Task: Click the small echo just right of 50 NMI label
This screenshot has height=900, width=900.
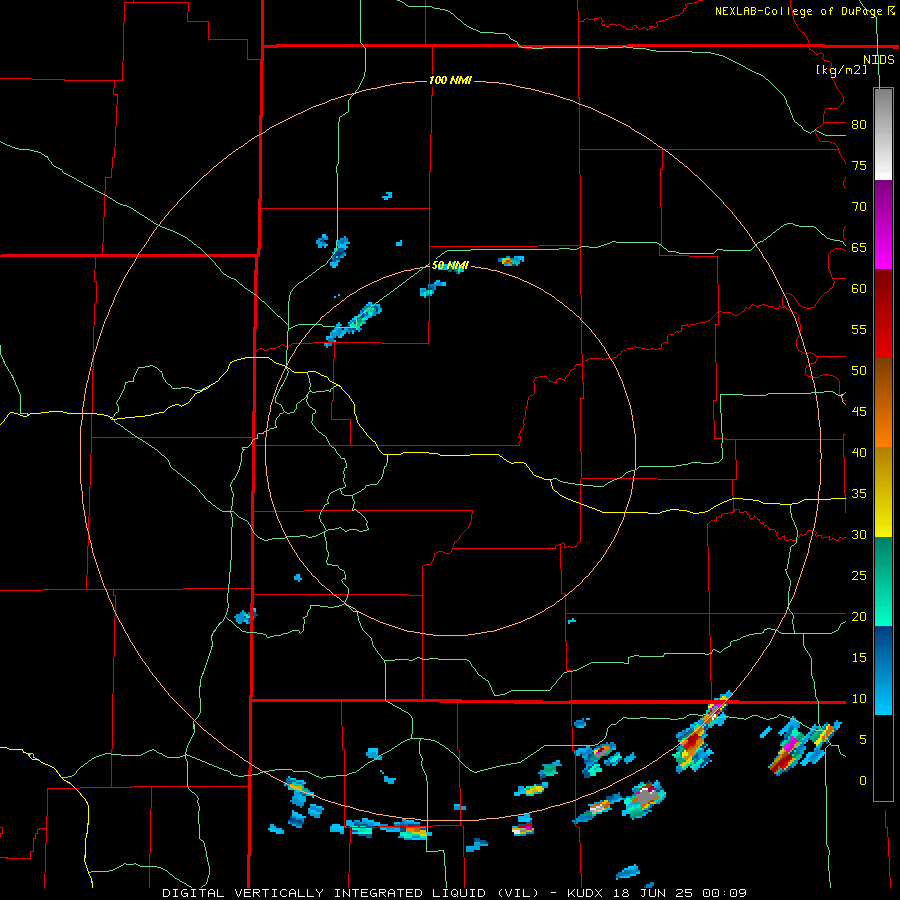Action: click(510, 261)
